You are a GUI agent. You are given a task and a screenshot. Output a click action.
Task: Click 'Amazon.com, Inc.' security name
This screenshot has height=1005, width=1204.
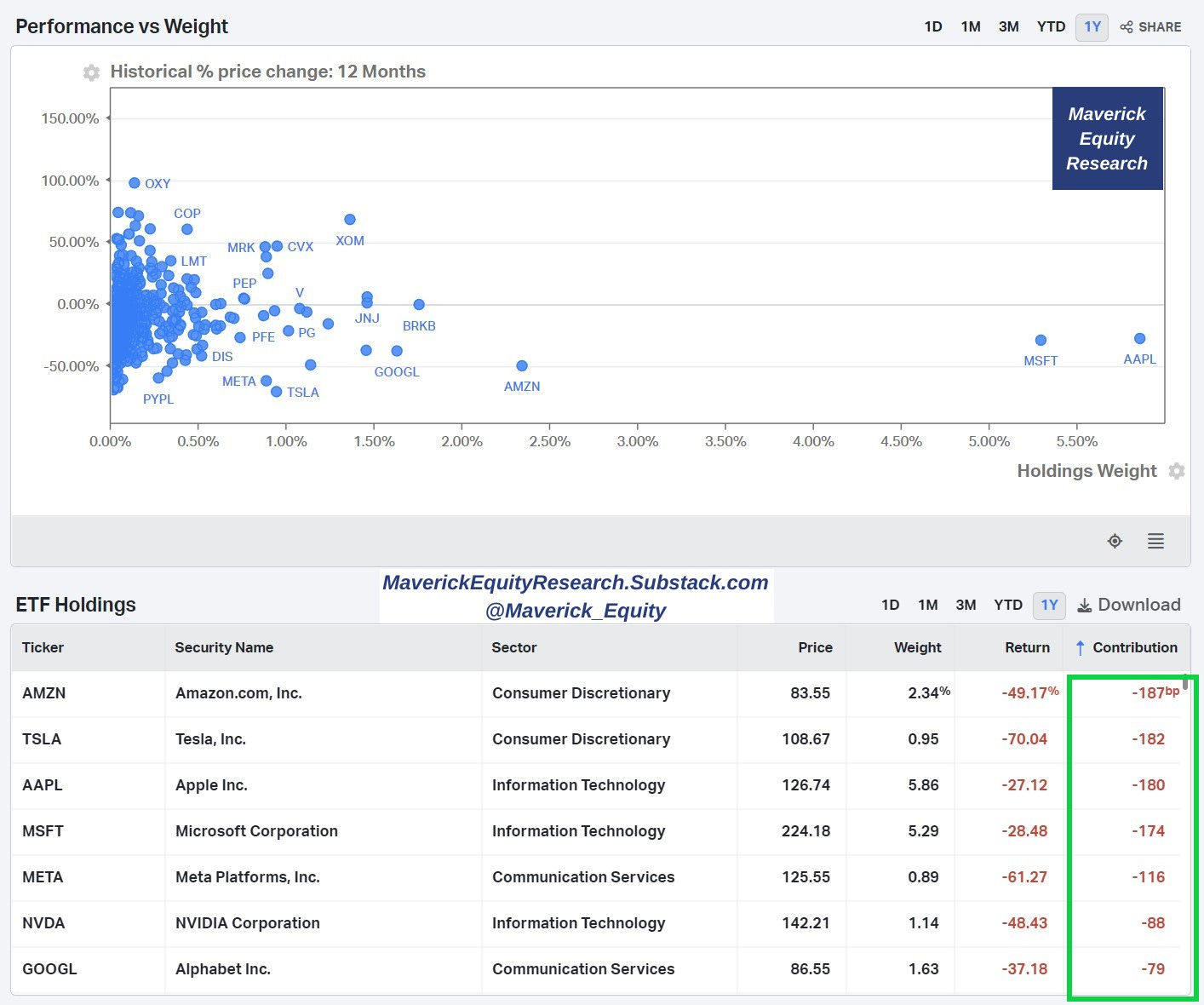238,693
